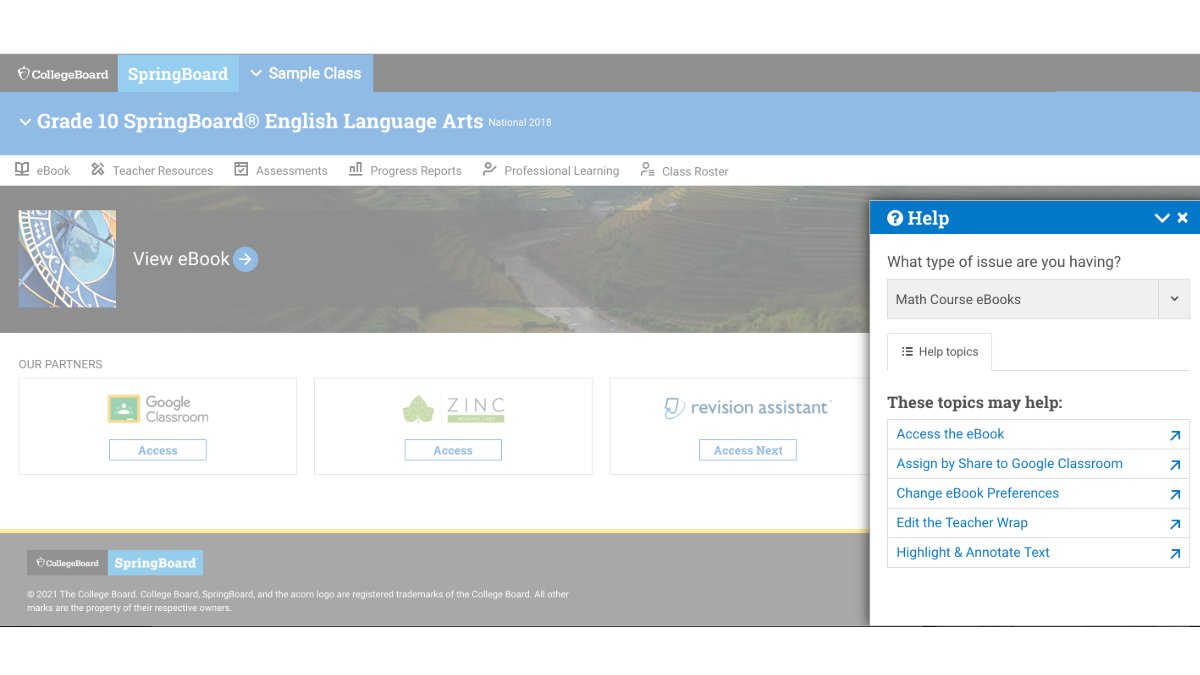This screenshot has height=675, width=1200.
Task: Click the issue type dropdown arrow
Action: 1174,299
